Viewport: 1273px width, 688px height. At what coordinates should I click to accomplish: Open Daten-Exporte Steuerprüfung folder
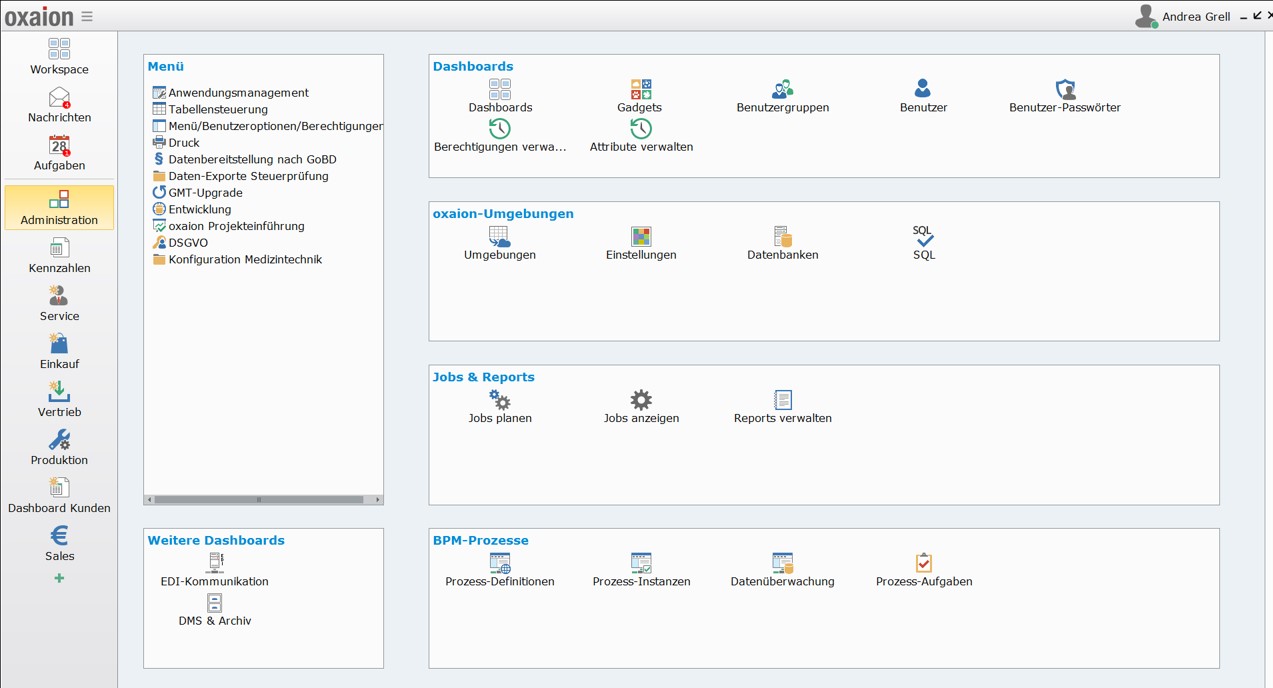pos(240,176)
